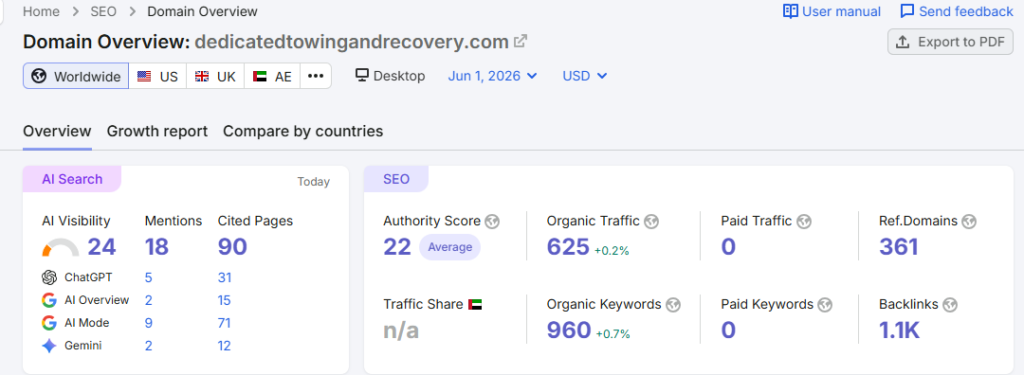Screen dimensions: 1024x375
Task: Click ChatGPT mentions value 5
Action: (x=149, y=278)
